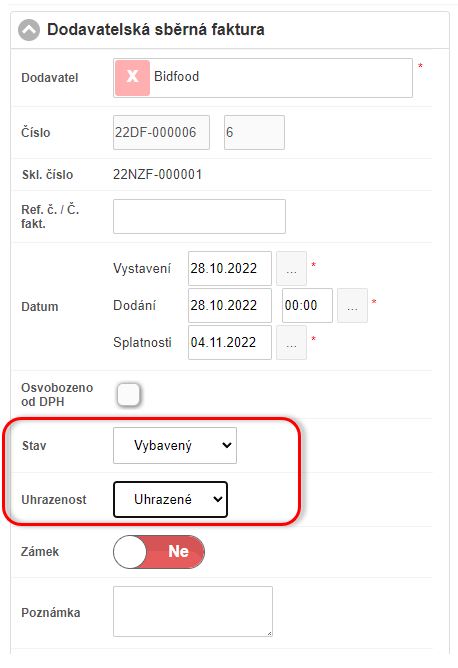Tick the Osvobozeno od DPH checkbox
Image resolution: width=458 pixels, height=668 pixels.
coord(128,394)
